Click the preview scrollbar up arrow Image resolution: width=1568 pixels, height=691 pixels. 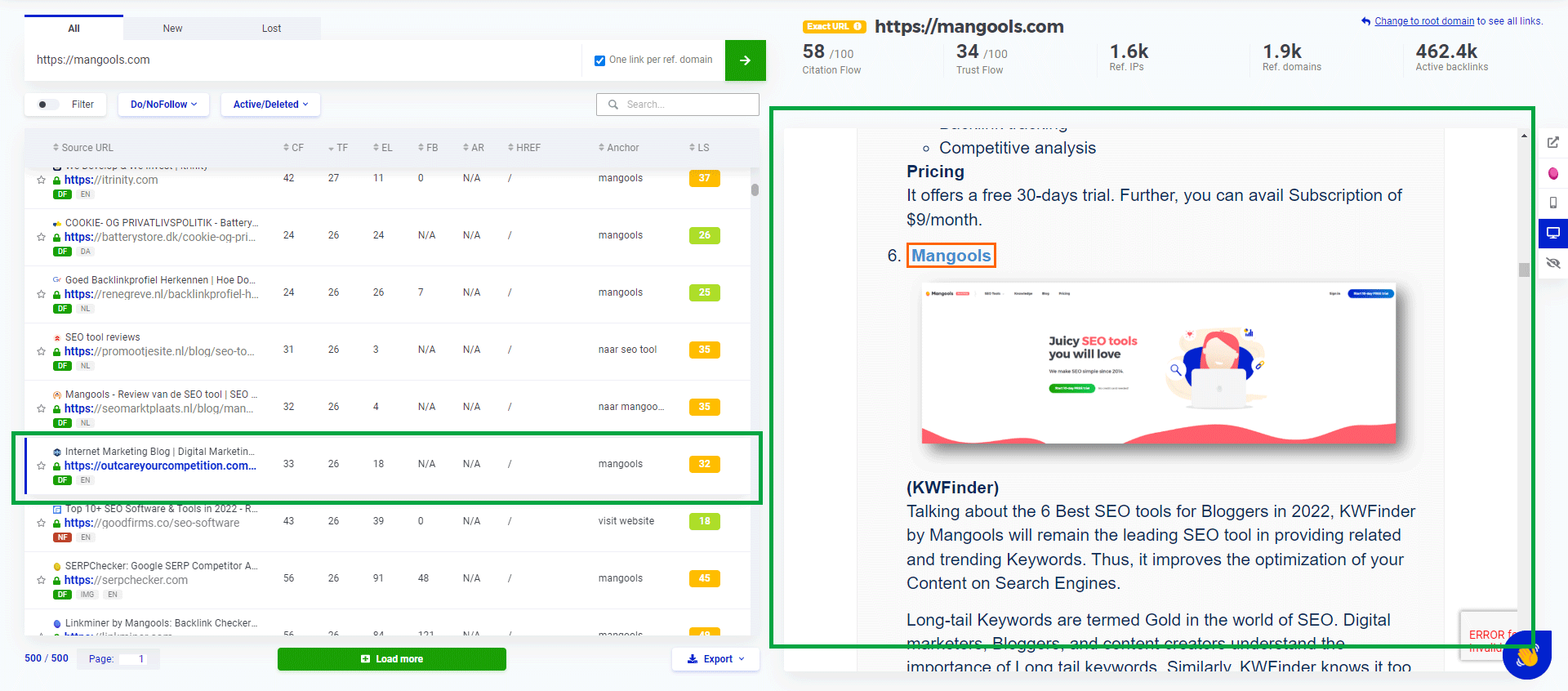point(1524,136)
